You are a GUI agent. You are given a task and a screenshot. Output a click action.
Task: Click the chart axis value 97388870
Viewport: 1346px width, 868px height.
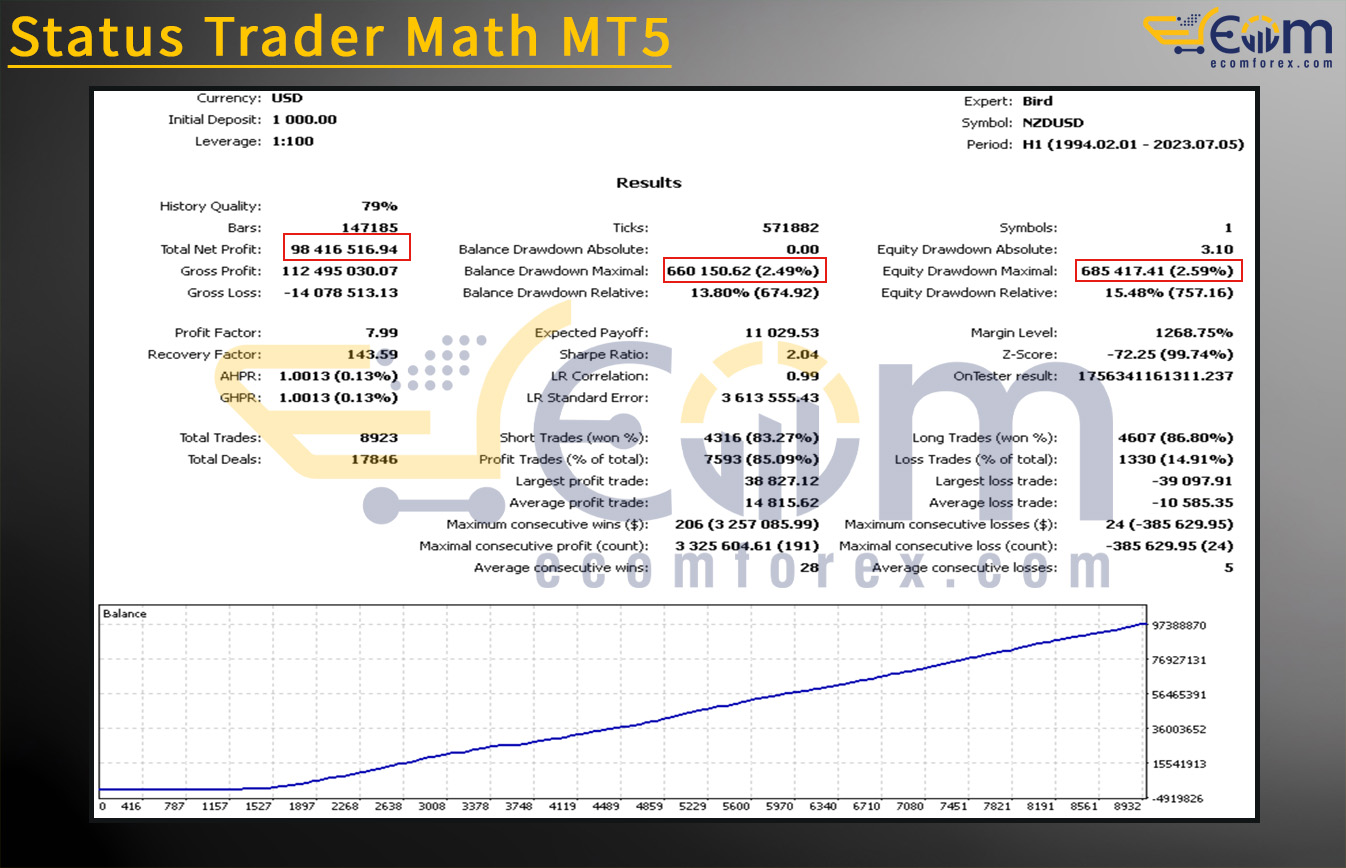coord(1180,625)
